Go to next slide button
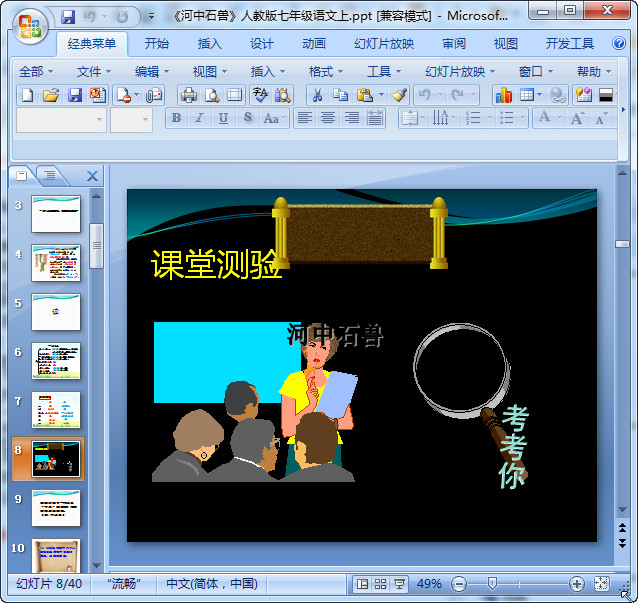 click(623, 543)
